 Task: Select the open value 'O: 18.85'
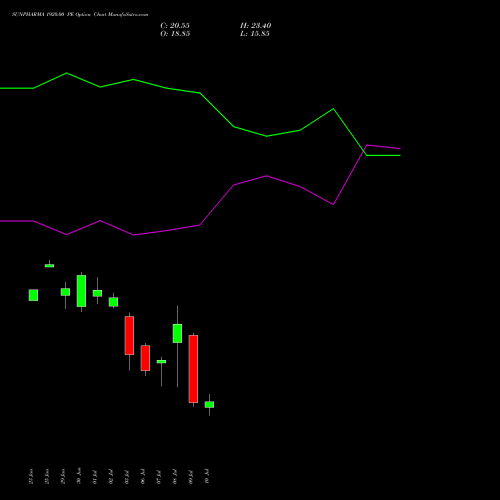[175, 34]
